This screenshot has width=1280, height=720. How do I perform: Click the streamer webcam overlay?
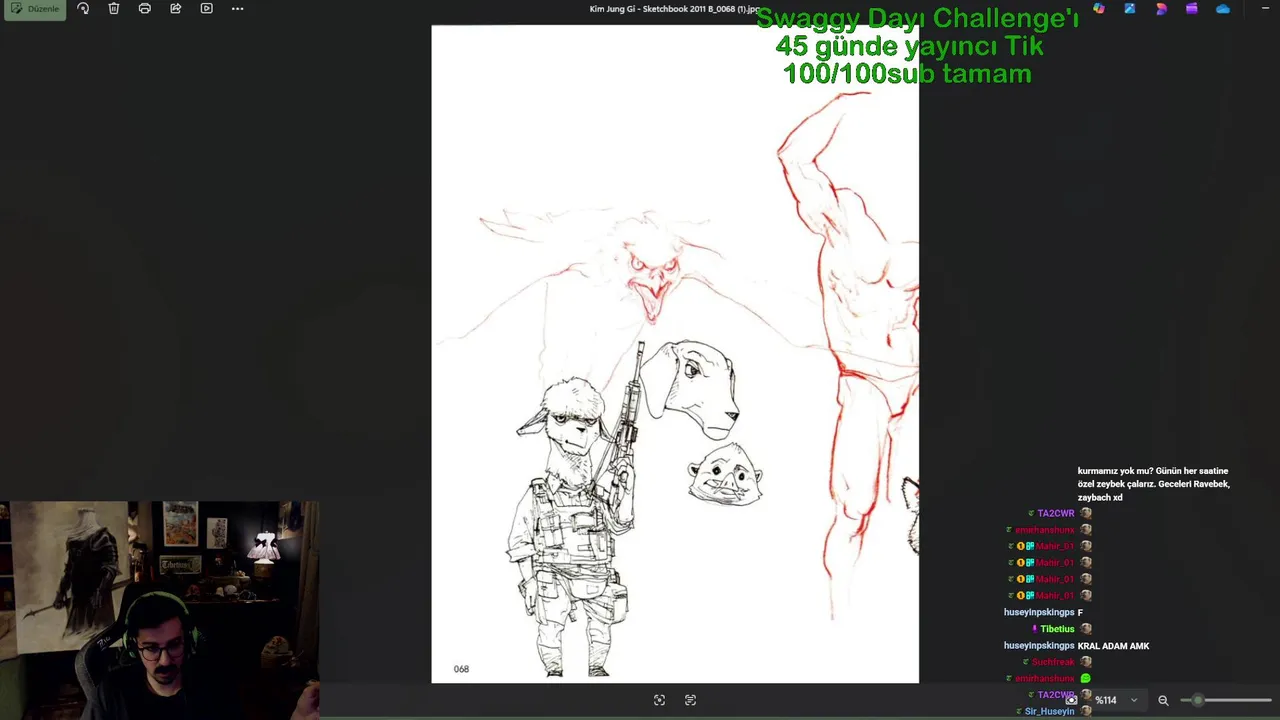point(160,610)
